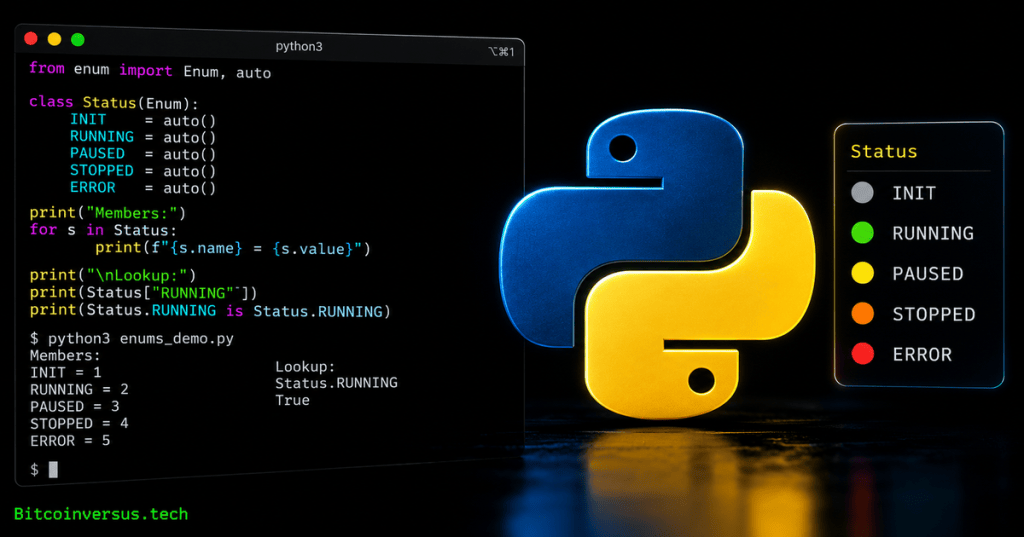This screenshot has height=537, width=1024.
Task: Select the RUNNING label in the Status panel
Action: 933,233
